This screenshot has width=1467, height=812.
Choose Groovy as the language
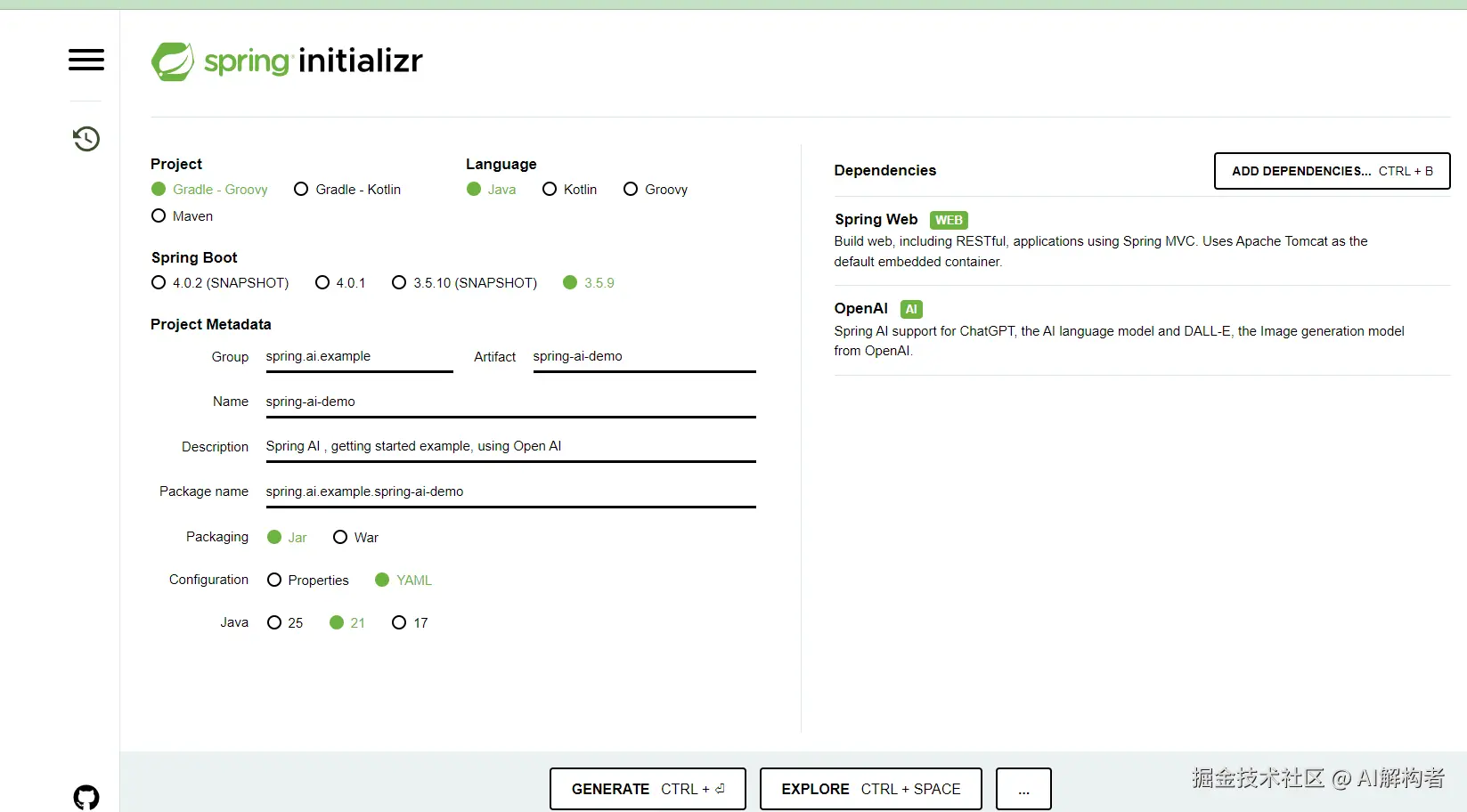click(x=656, y=190)
